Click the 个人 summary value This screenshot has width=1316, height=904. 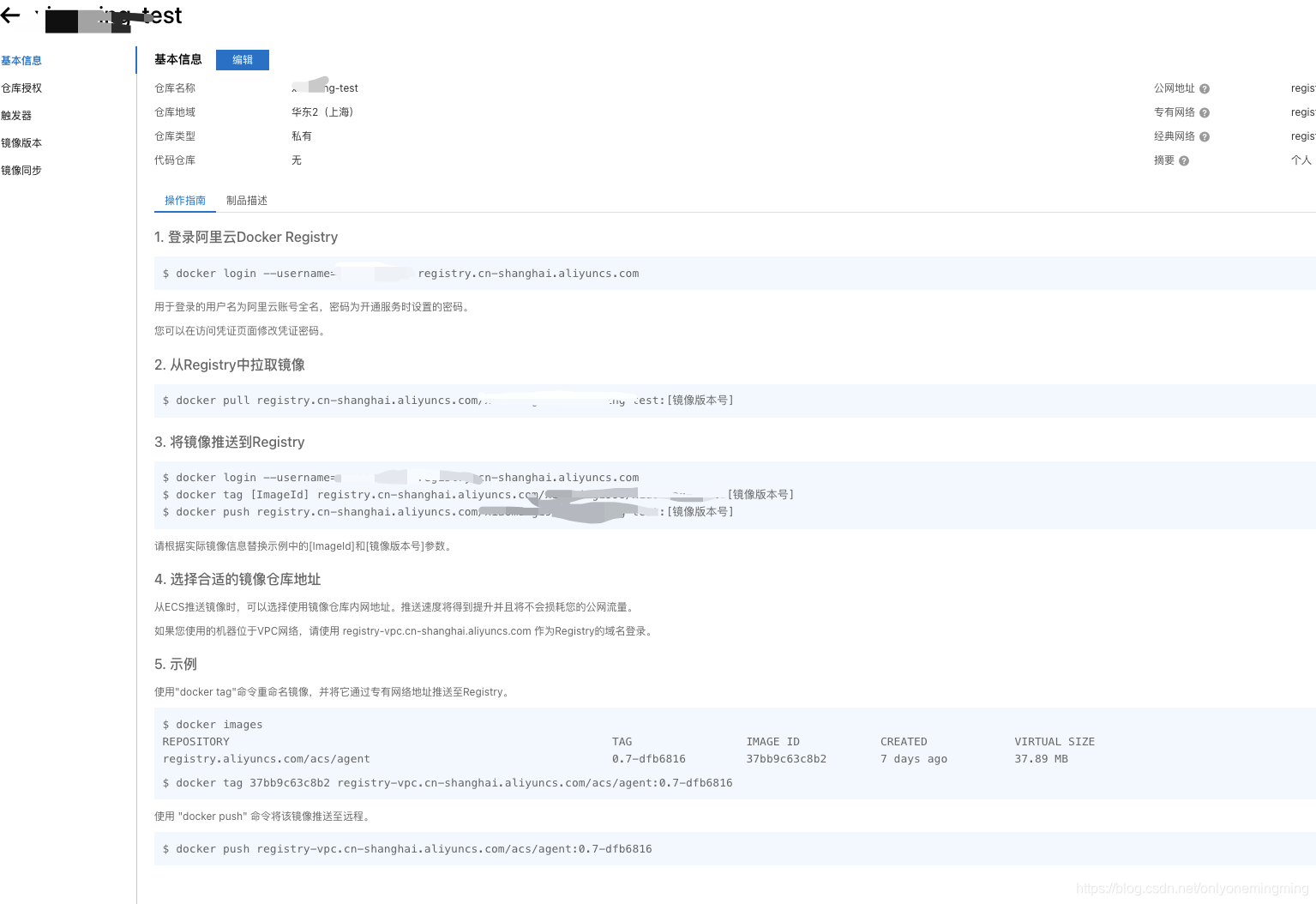1301,160
